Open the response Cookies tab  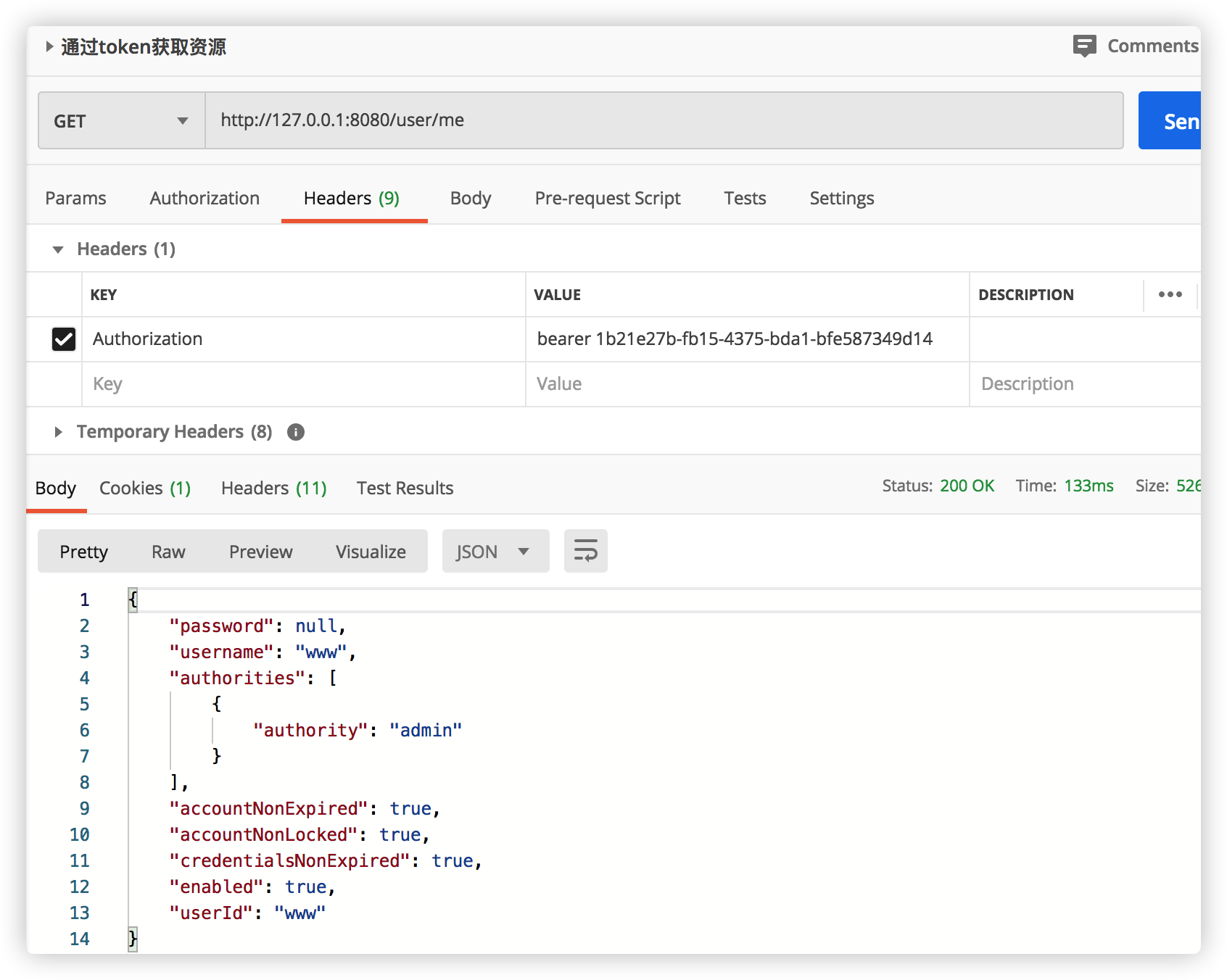tap(145, 488)
